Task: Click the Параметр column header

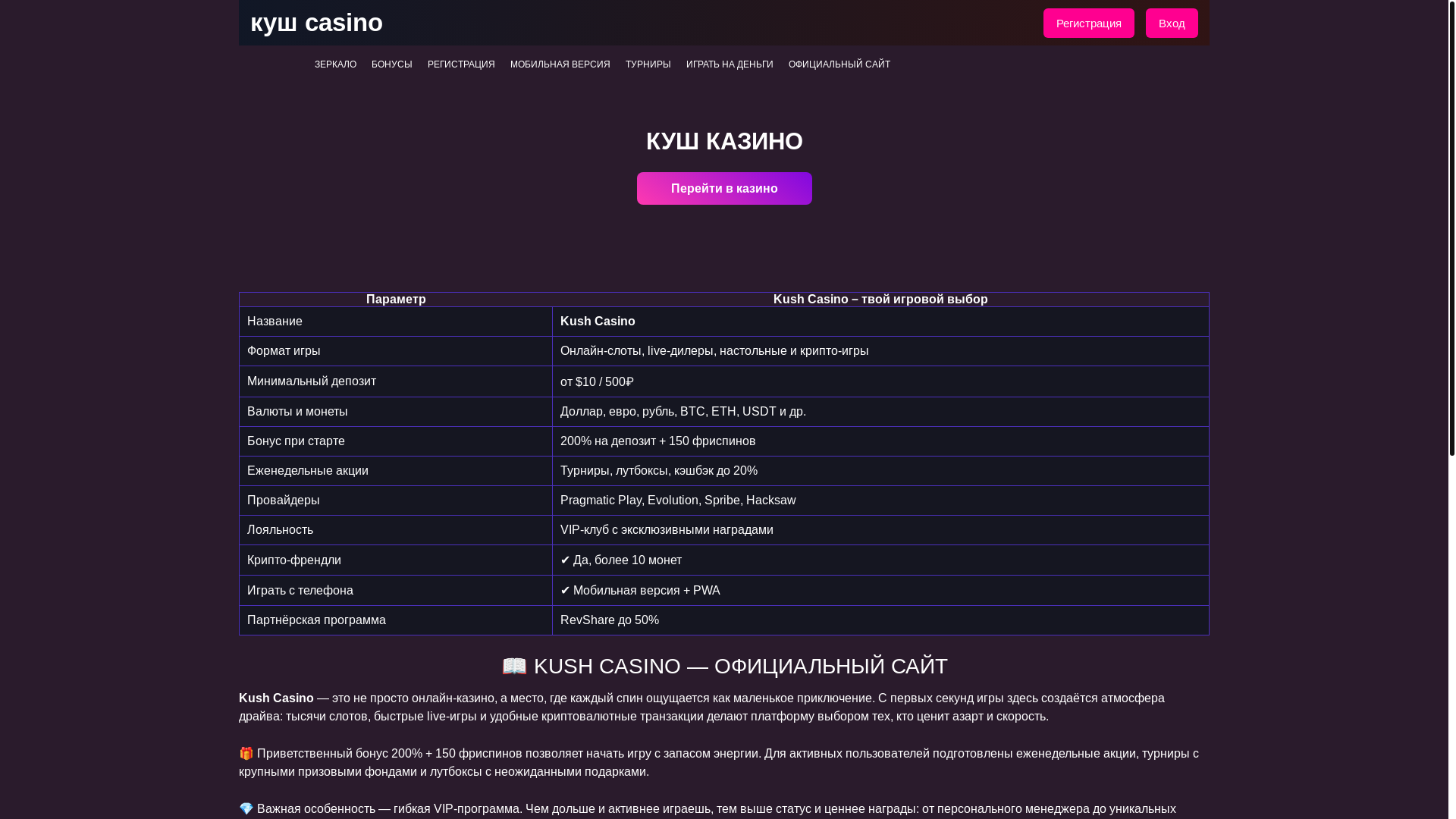Action: [396, 300]
